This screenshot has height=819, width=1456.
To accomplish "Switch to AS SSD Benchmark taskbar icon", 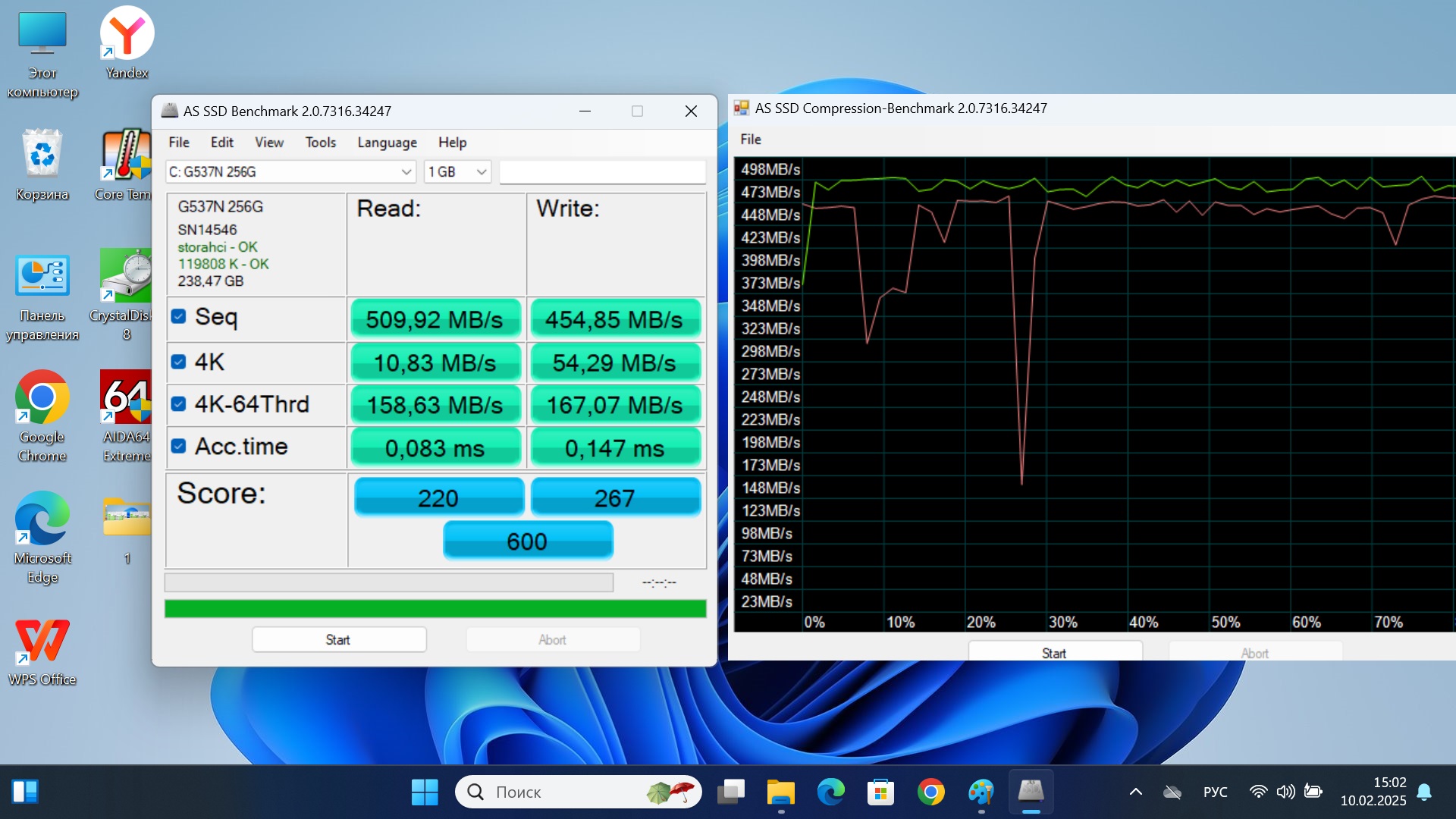I will [x=1031, y=792].
